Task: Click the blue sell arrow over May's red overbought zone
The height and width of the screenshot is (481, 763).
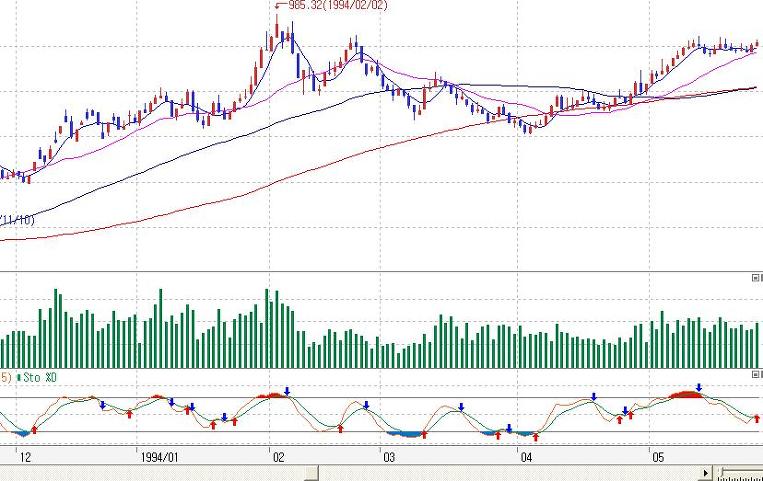Action: click(x=699, y=388)
